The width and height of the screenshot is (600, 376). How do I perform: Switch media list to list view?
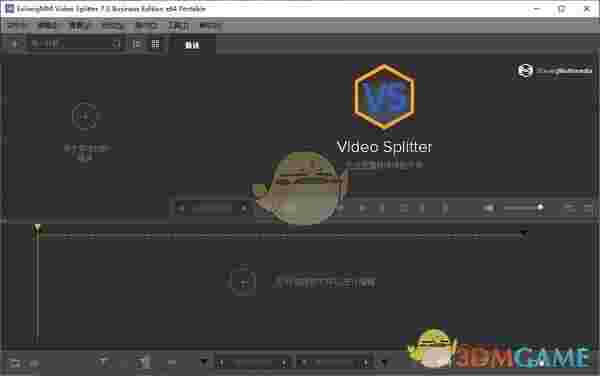coord(137,44)
